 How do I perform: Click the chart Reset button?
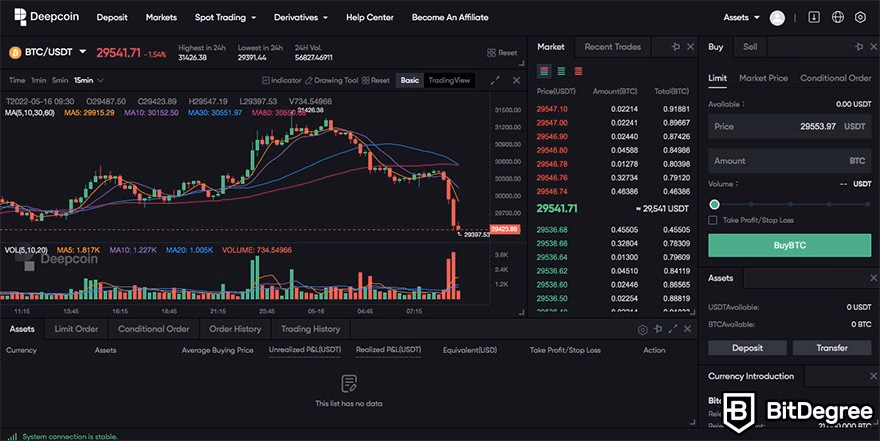(376, 80)
